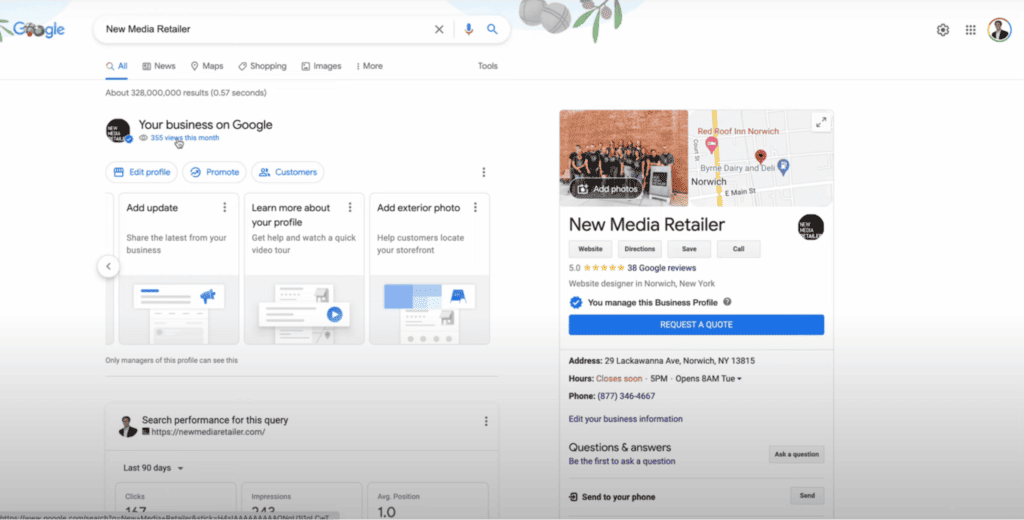Click the Impressions metric card
The width and height of the screenshot is (1024, 520).
click(x=302, y=501)
